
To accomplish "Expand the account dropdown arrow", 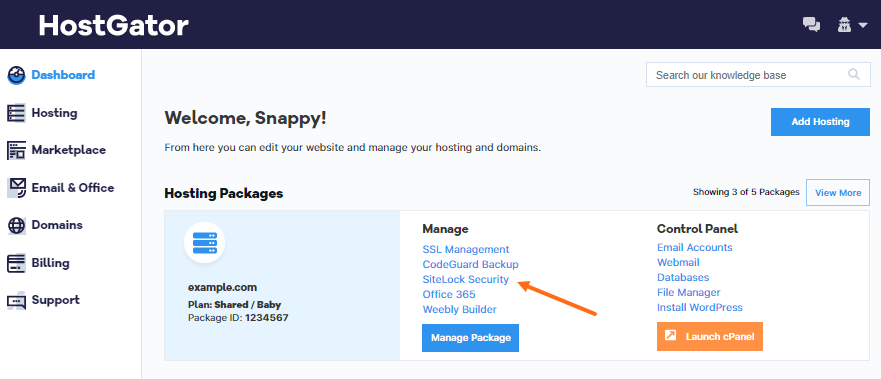I will [863, 25].
